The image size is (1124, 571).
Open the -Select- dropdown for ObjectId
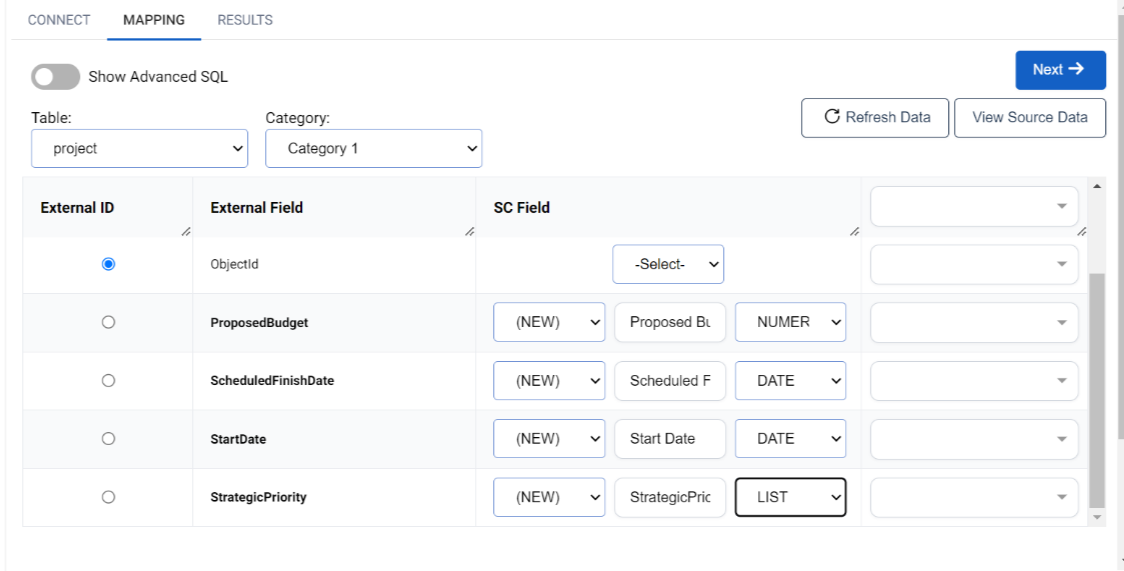pyautogui.click(x=668, y=264)
